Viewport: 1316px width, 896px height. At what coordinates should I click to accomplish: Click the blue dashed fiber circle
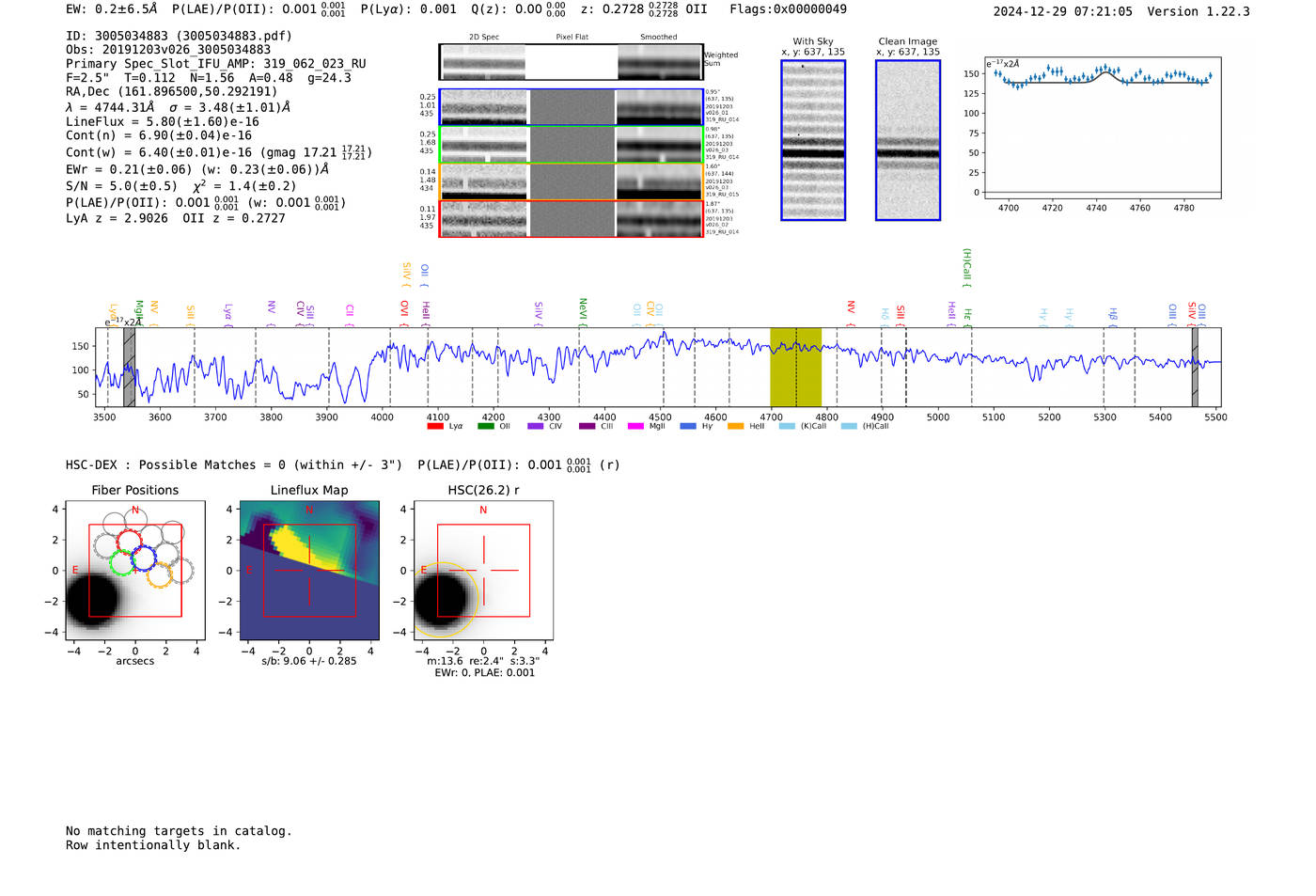click(x=144, y=558)
